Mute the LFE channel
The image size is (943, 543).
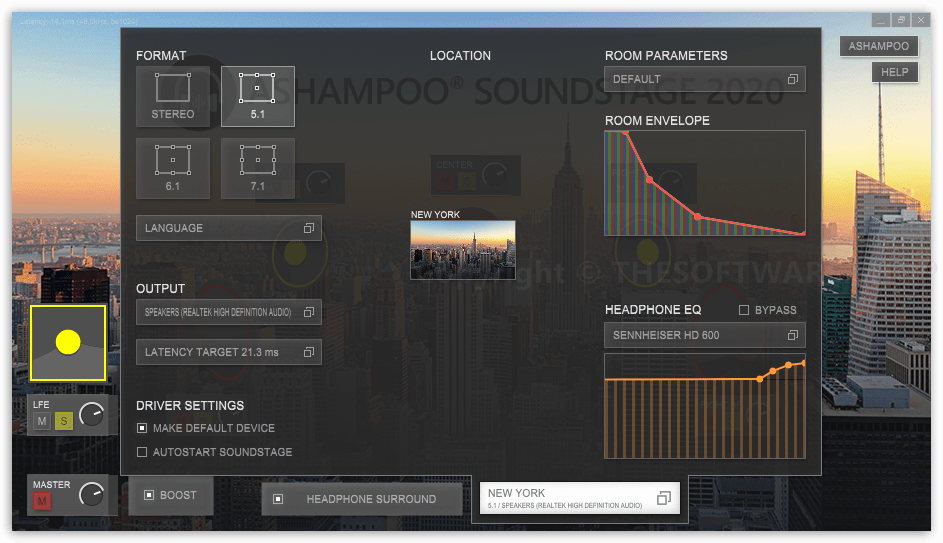[x=42, y=422]
